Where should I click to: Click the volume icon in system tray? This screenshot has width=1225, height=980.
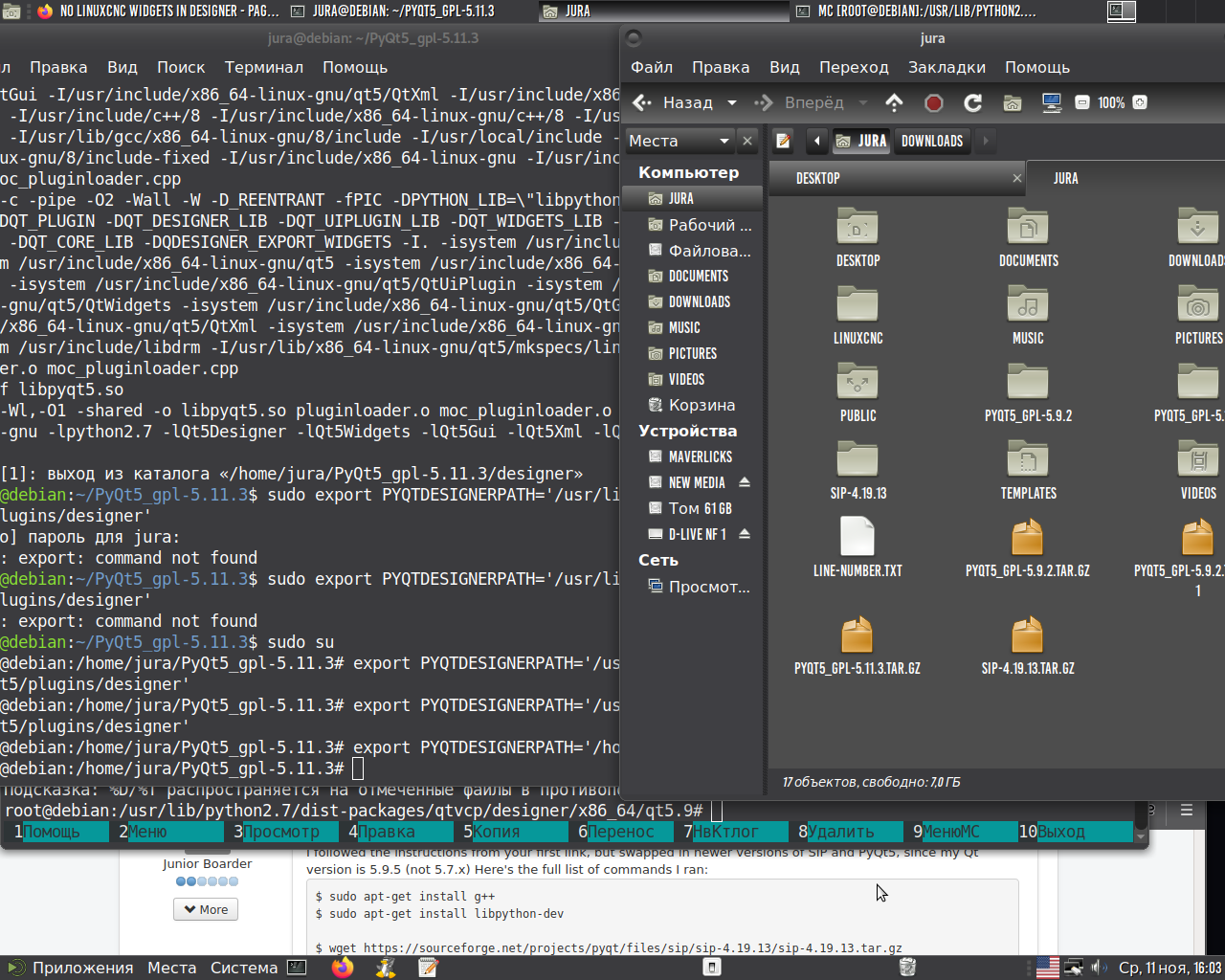1099,968
